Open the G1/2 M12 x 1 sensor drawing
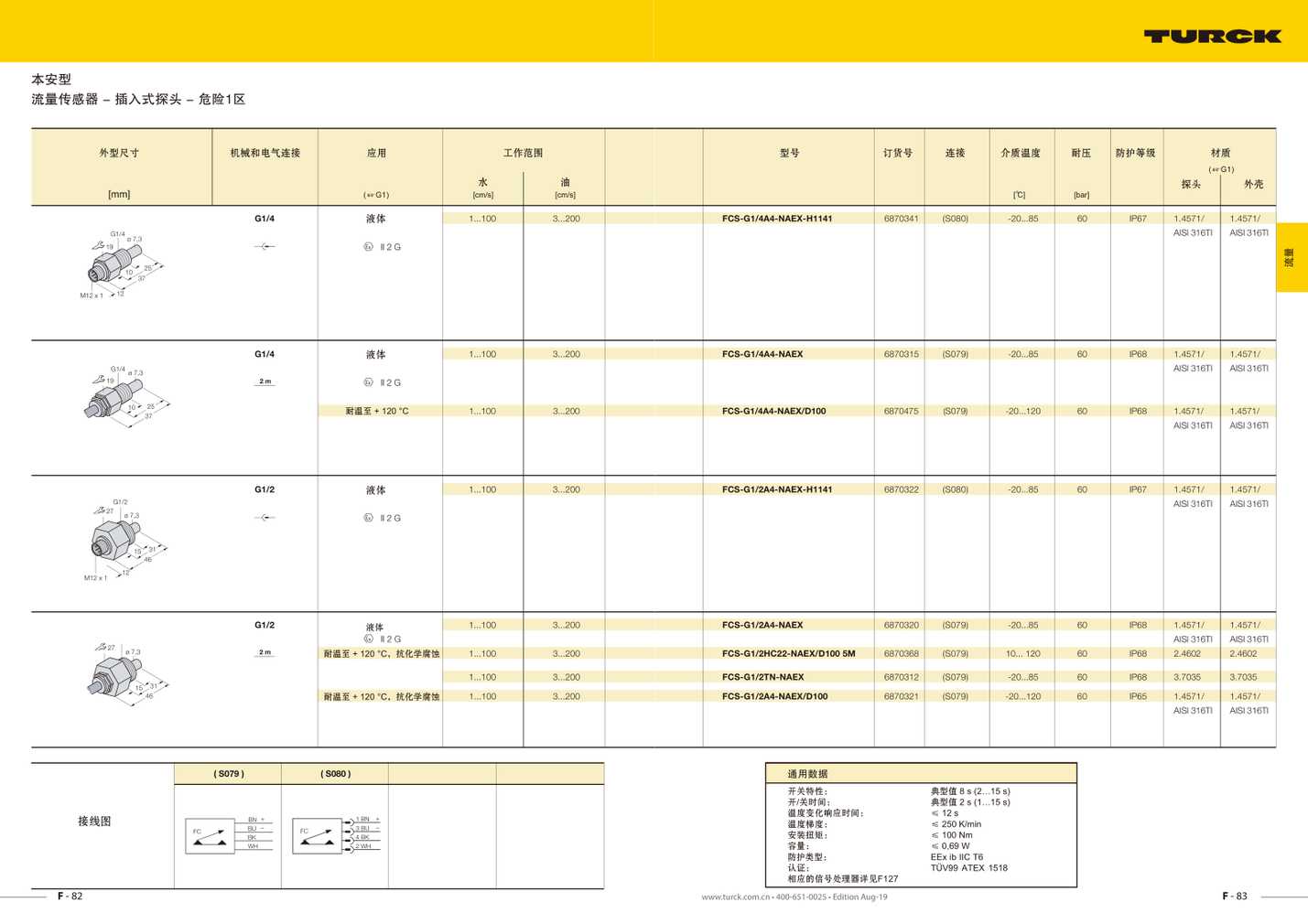Screen dimensions: 1308x924 click(x=125, y=540)
